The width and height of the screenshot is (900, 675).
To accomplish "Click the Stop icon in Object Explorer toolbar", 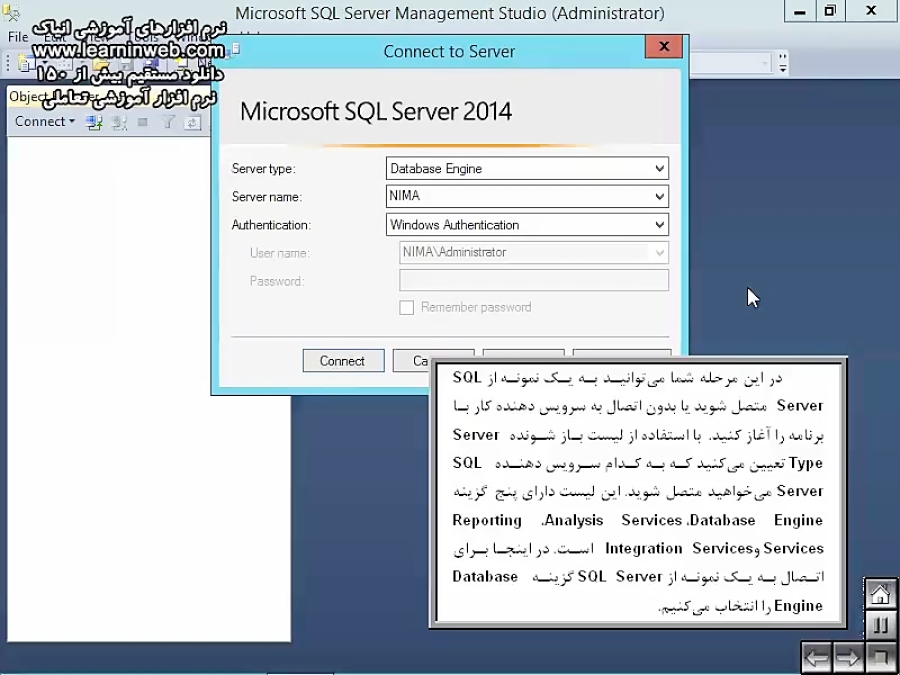I will coord(143,122).
